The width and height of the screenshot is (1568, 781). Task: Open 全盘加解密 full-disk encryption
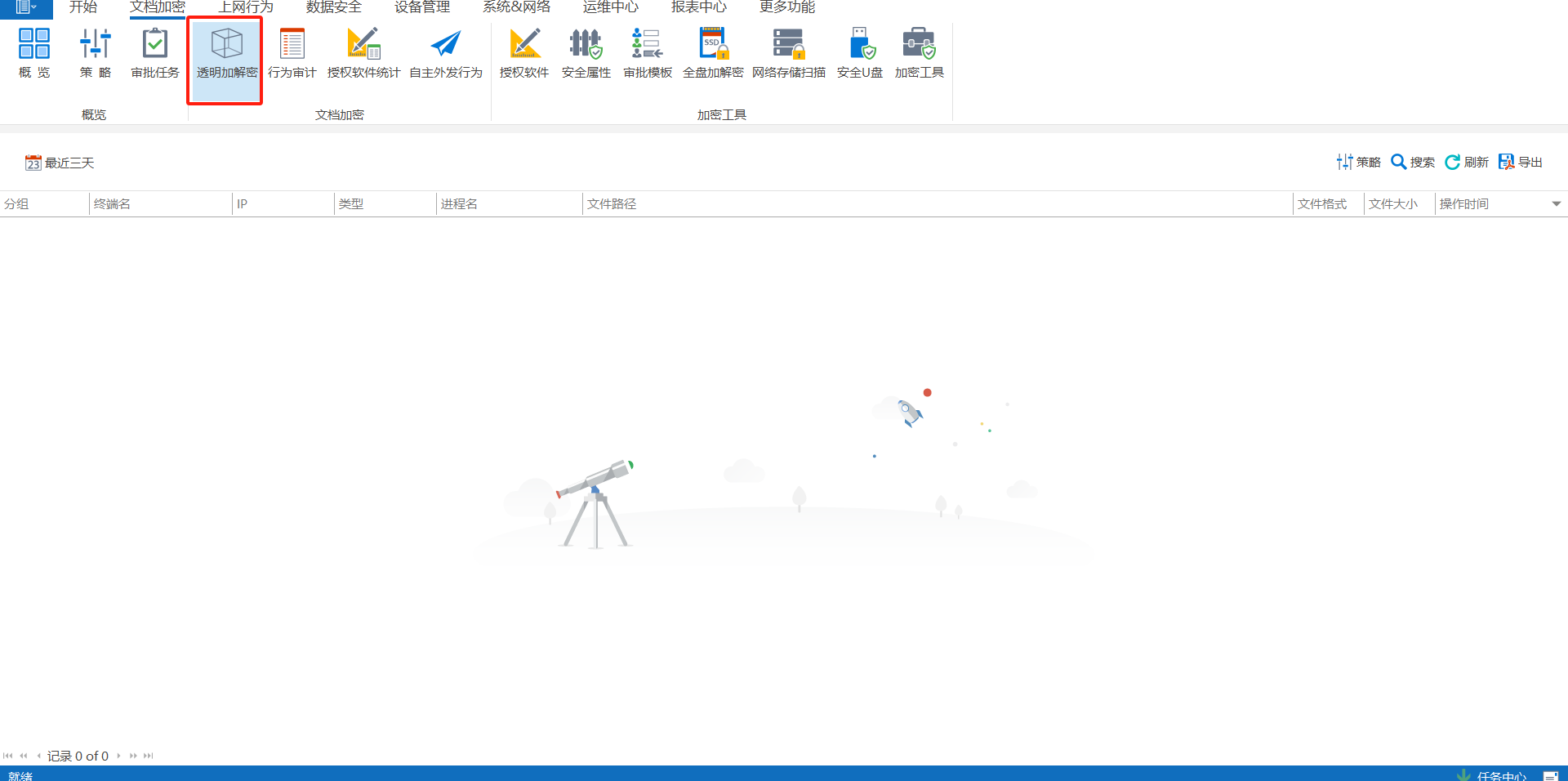tap(713, 54)
